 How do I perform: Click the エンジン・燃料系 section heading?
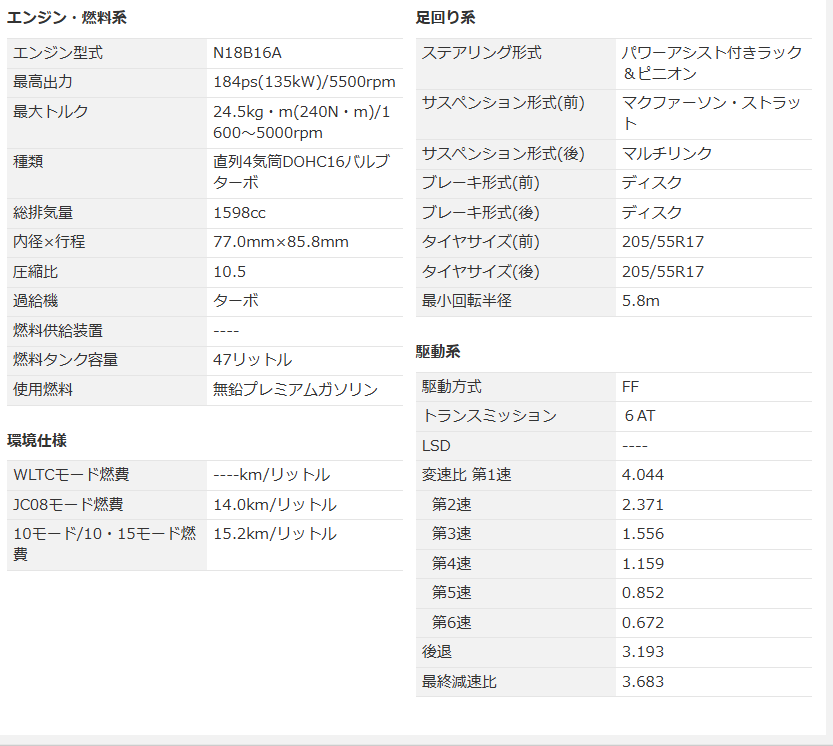67,17
